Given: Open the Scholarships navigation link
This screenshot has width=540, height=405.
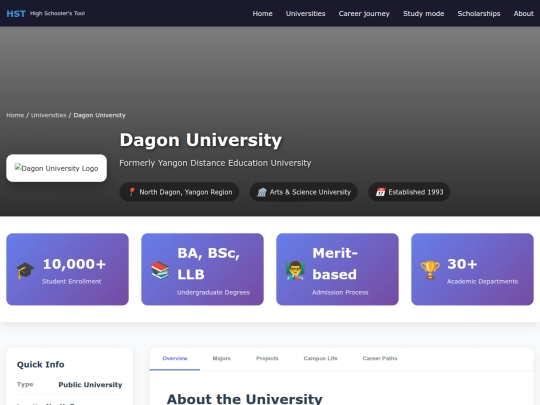Looking at the screenshot, I should [x=479, y=13].
